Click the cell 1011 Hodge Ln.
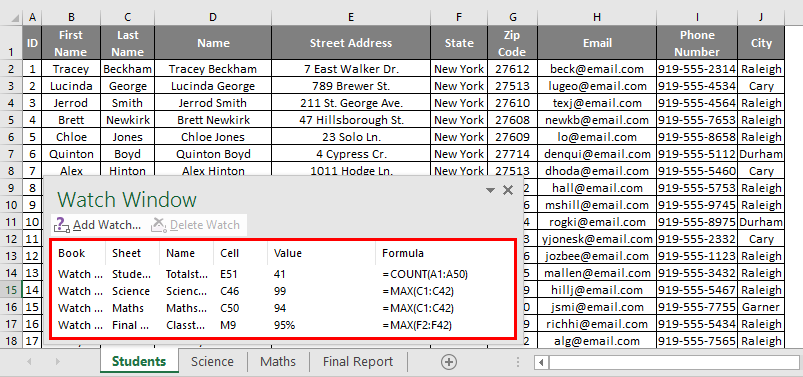Image resolution: width=803 pixels, height=377 pixels. click(351, 171)
